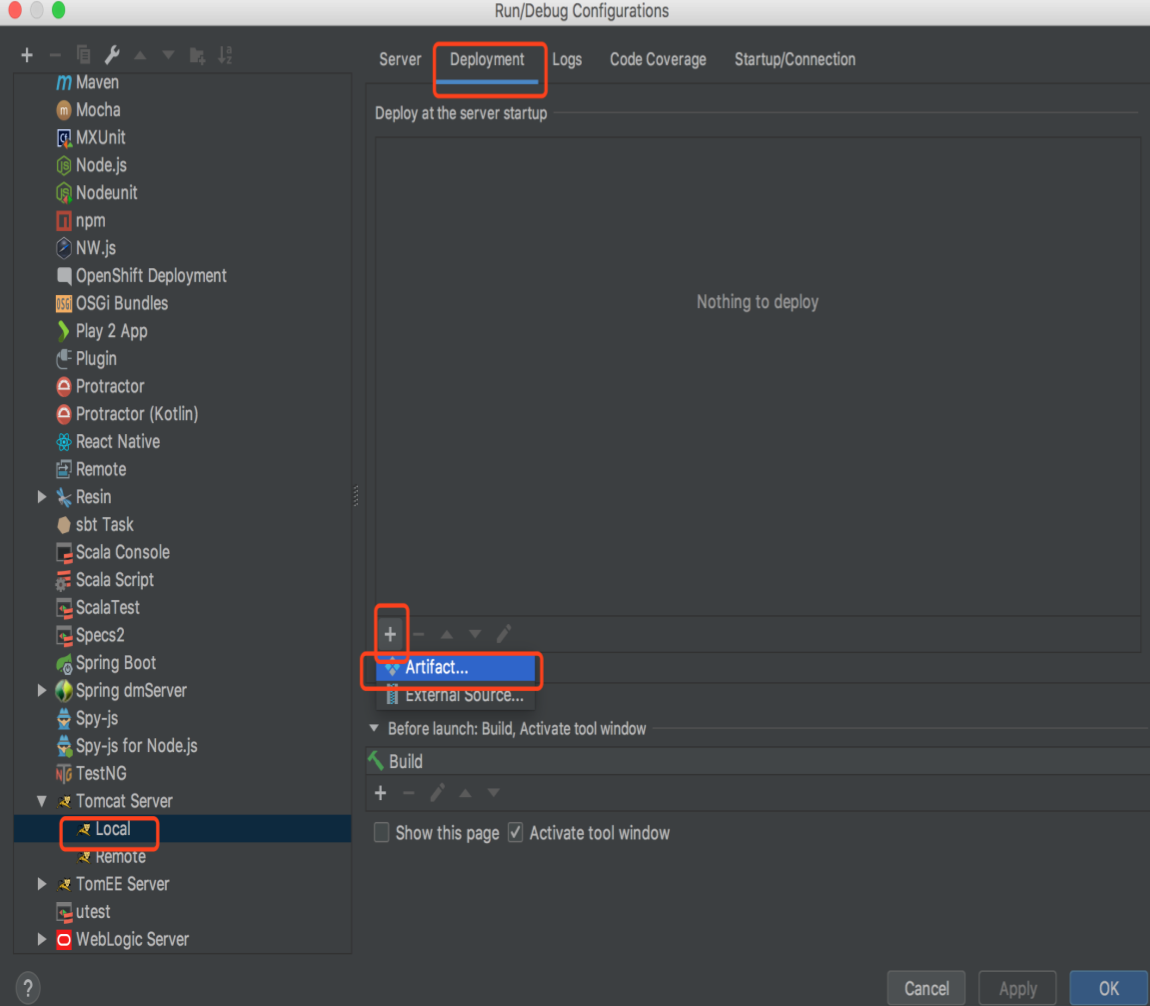Click the move deployment down arrow
Screen dimensions: 1150x1006
pyautogui.click(x=475, y=634)
